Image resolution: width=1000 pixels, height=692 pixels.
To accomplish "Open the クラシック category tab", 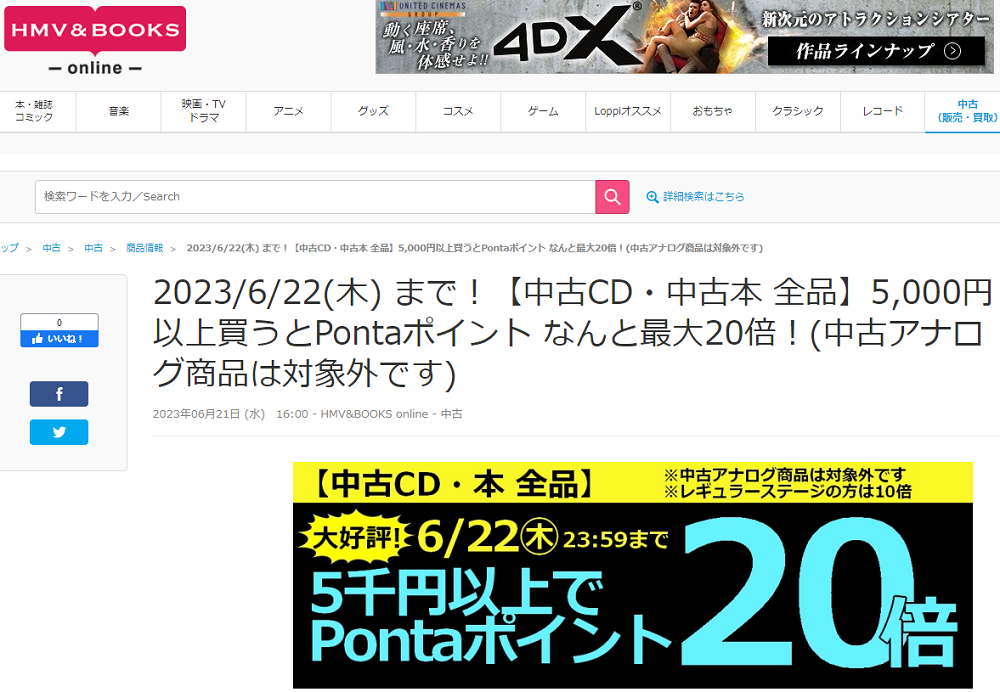I will pyautogui.click(x=798, y=111).
